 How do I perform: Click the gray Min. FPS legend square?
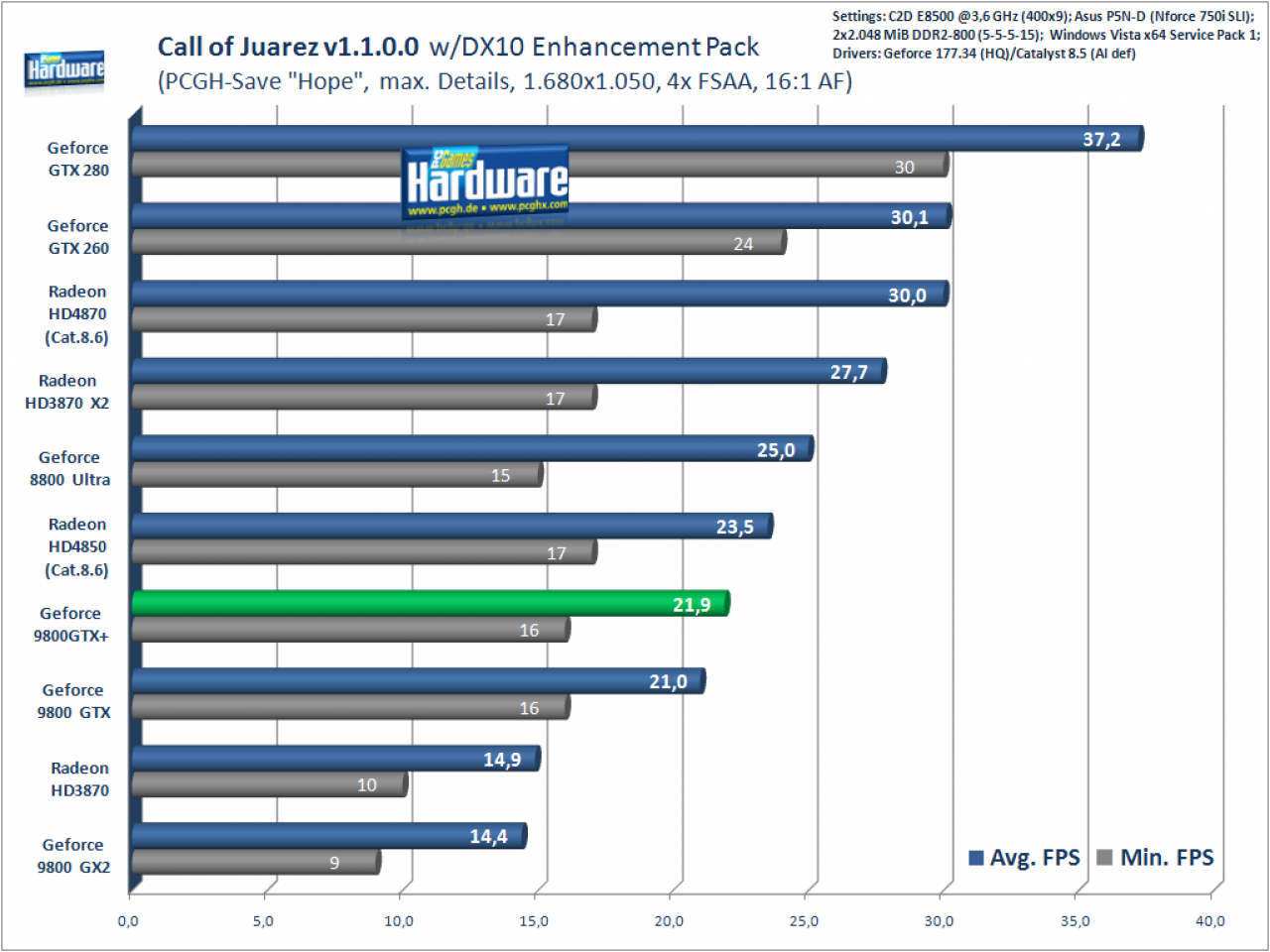pos(1105,858)
